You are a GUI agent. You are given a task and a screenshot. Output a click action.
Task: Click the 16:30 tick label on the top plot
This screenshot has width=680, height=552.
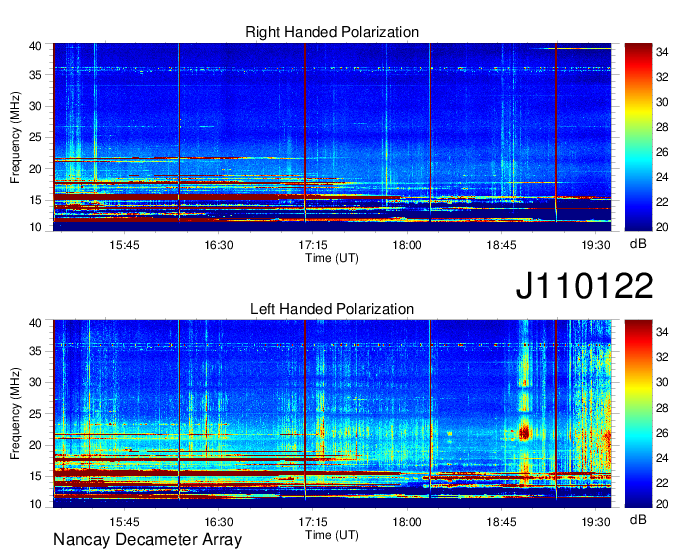click(219, 245)
